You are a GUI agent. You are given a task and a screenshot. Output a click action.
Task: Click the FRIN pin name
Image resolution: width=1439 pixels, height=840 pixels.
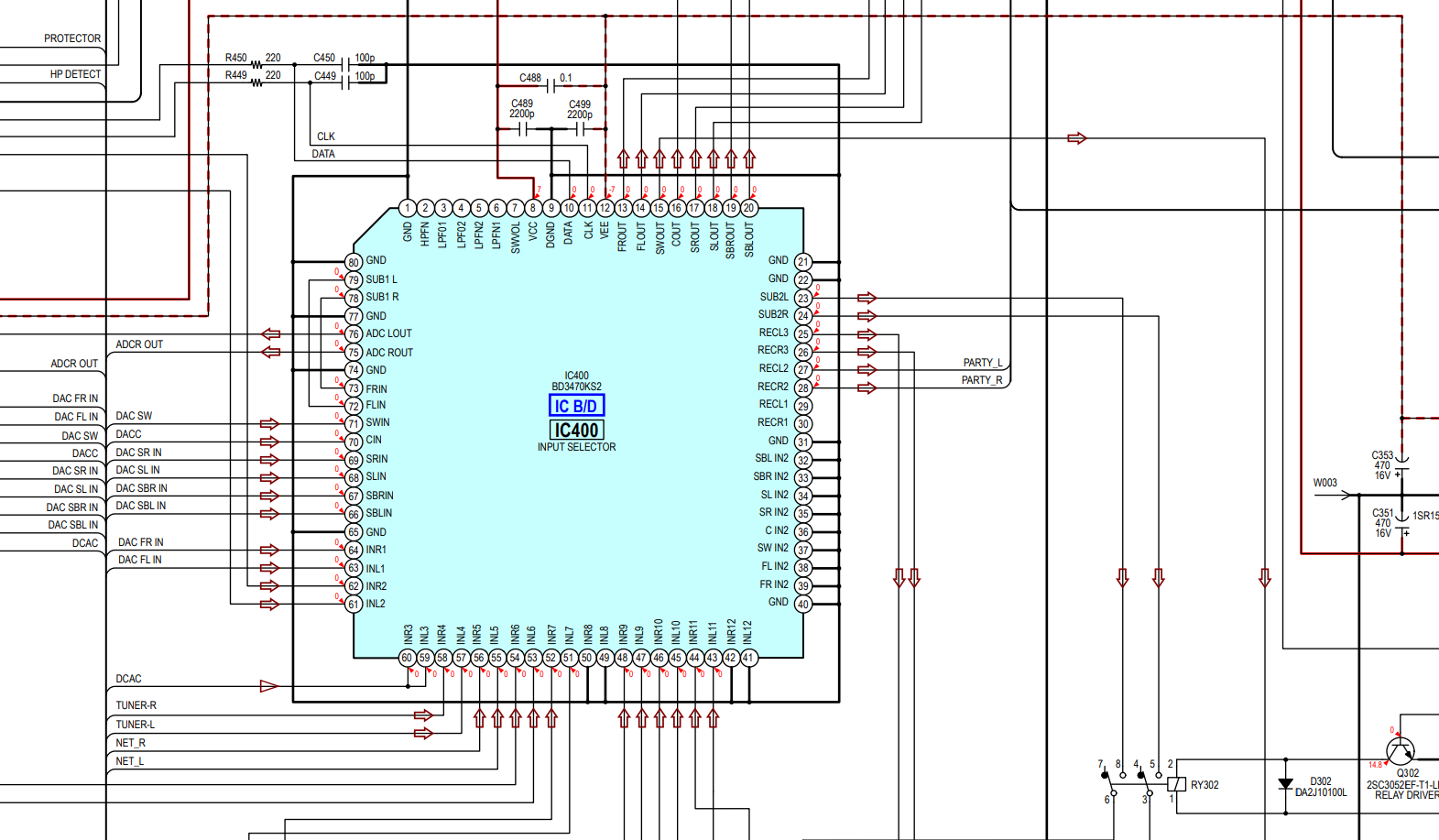pos(376,389)
